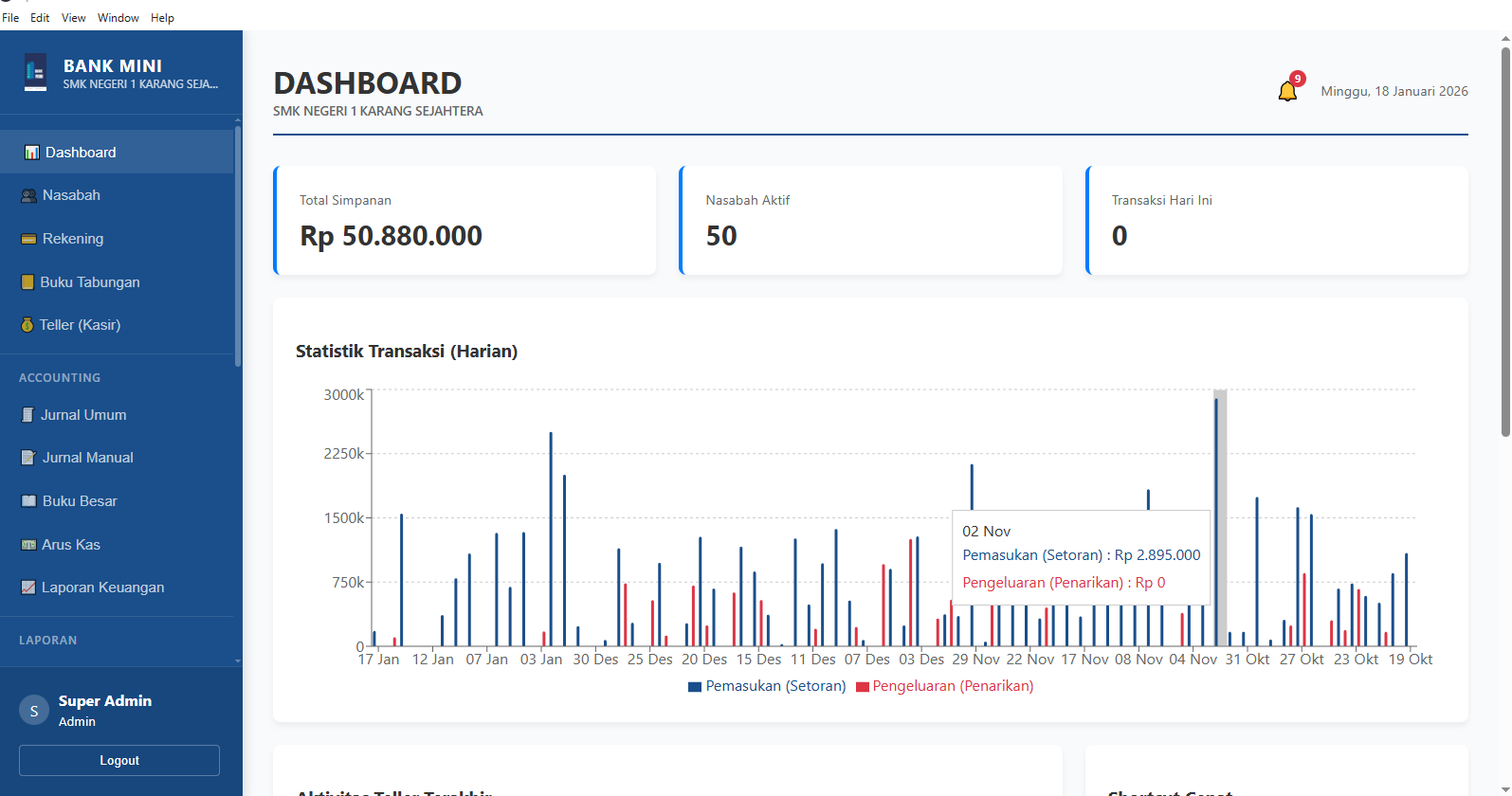Go to Laporan Keuangan page

point(102,588)
